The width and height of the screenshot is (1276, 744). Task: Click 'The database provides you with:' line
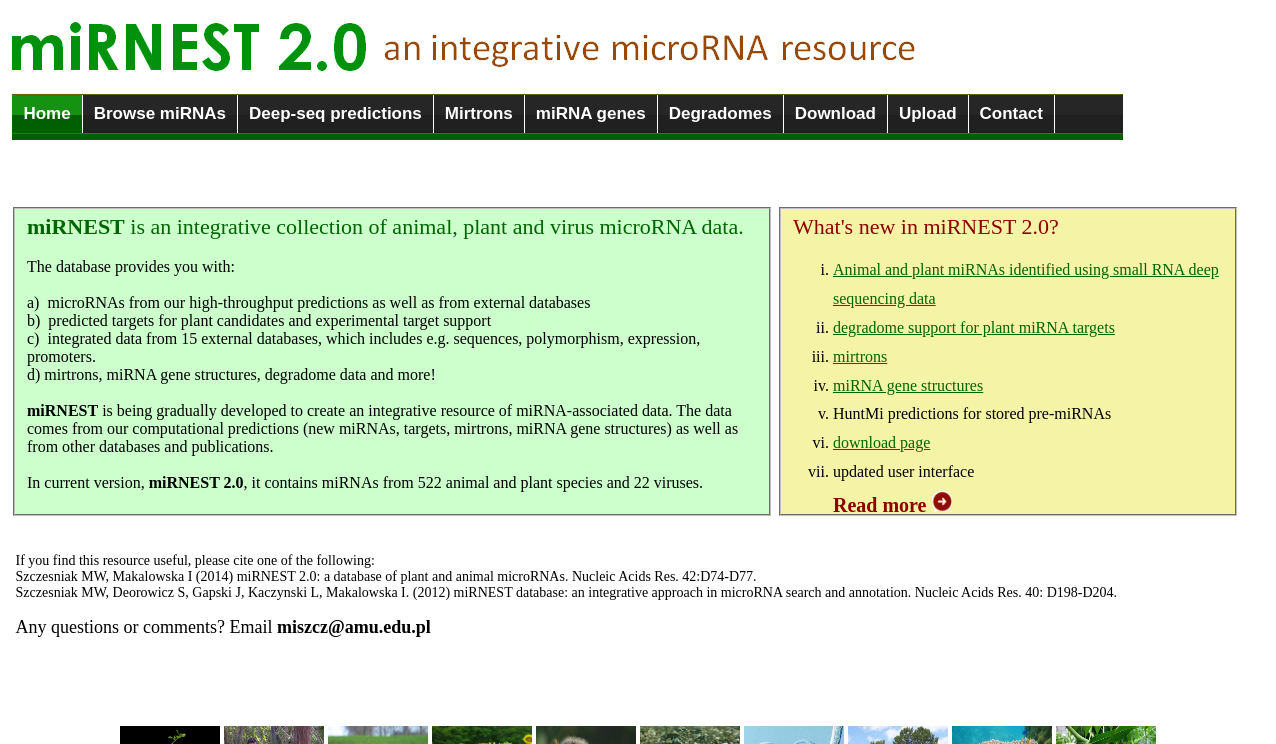[131, 267]
